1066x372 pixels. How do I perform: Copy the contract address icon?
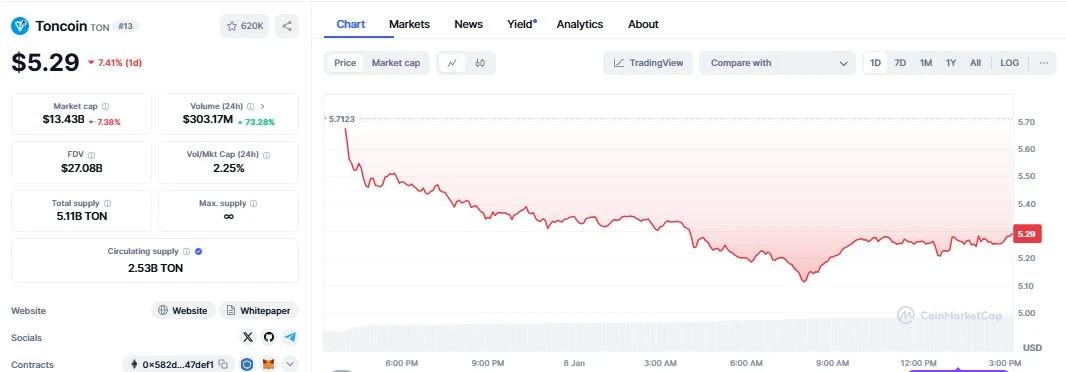point(224,365)
